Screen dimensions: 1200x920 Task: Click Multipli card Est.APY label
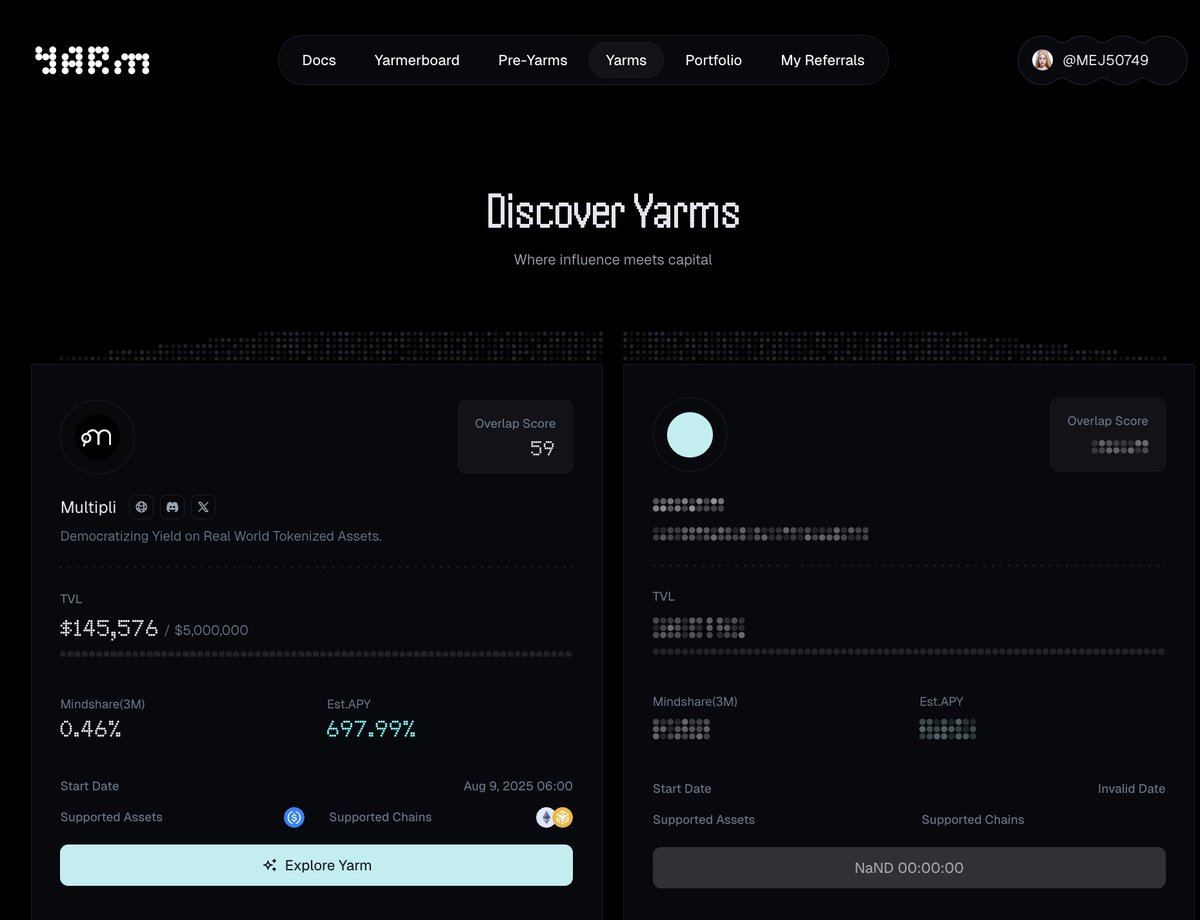pos(349,704)
